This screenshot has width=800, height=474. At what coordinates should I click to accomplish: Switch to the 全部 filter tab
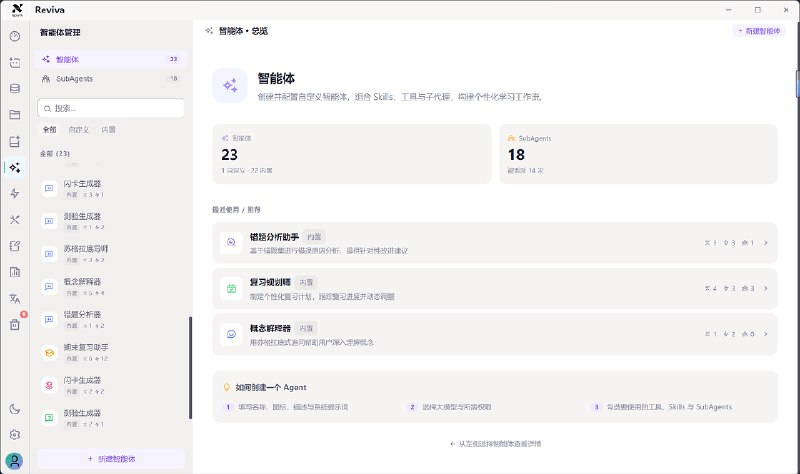click(x=49, y=130)
